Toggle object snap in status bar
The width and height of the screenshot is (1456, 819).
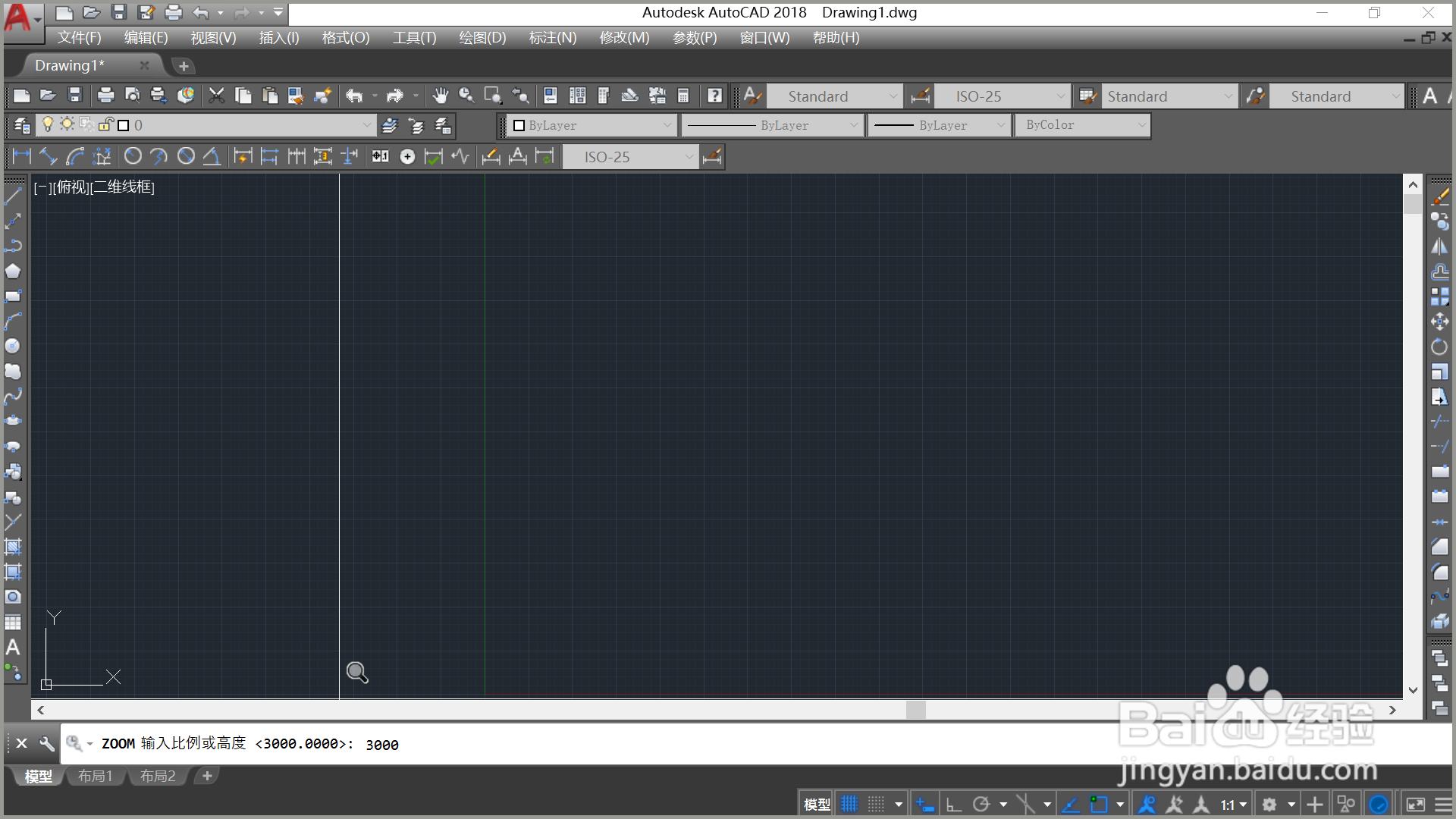[1098, 805]
